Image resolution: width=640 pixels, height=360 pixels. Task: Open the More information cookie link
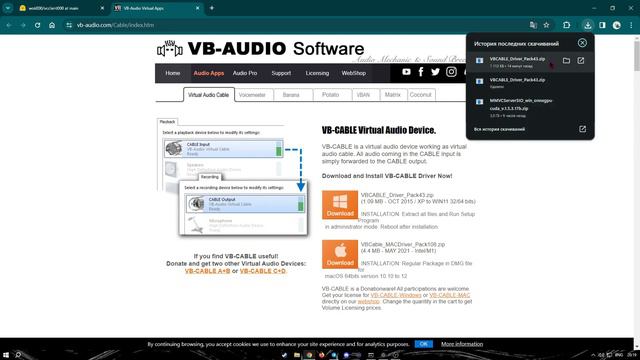(462, 344)
